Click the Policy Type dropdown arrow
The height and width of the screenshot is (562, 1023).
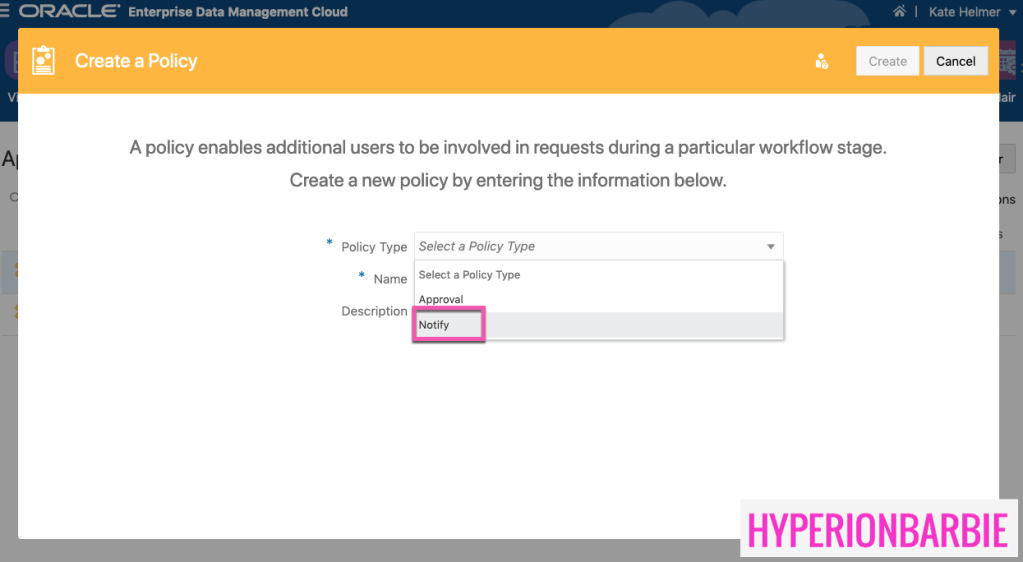click(770, 247)
